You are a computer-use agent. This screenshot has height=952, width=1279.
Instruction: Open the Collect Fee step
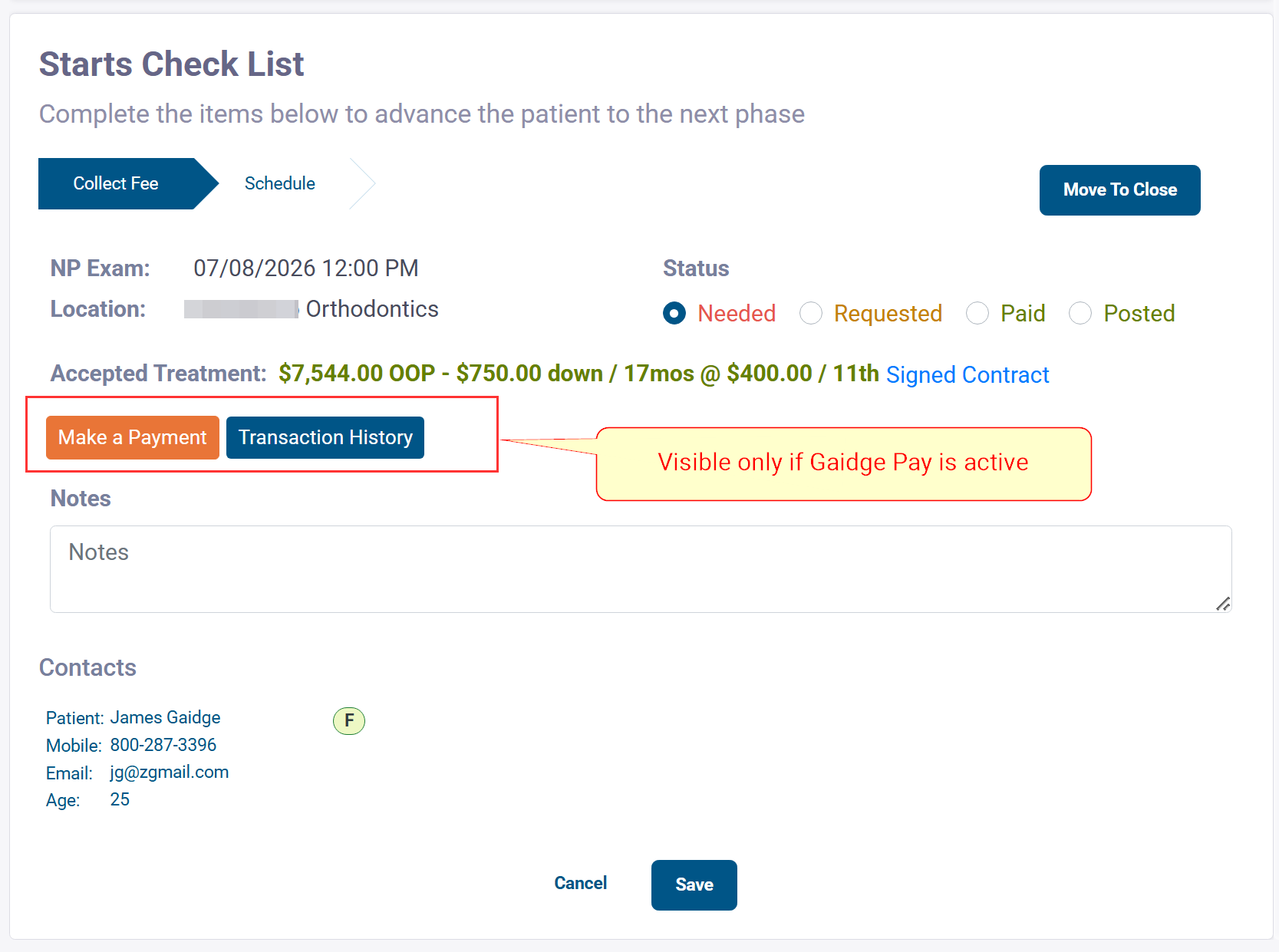coord(116,183)
